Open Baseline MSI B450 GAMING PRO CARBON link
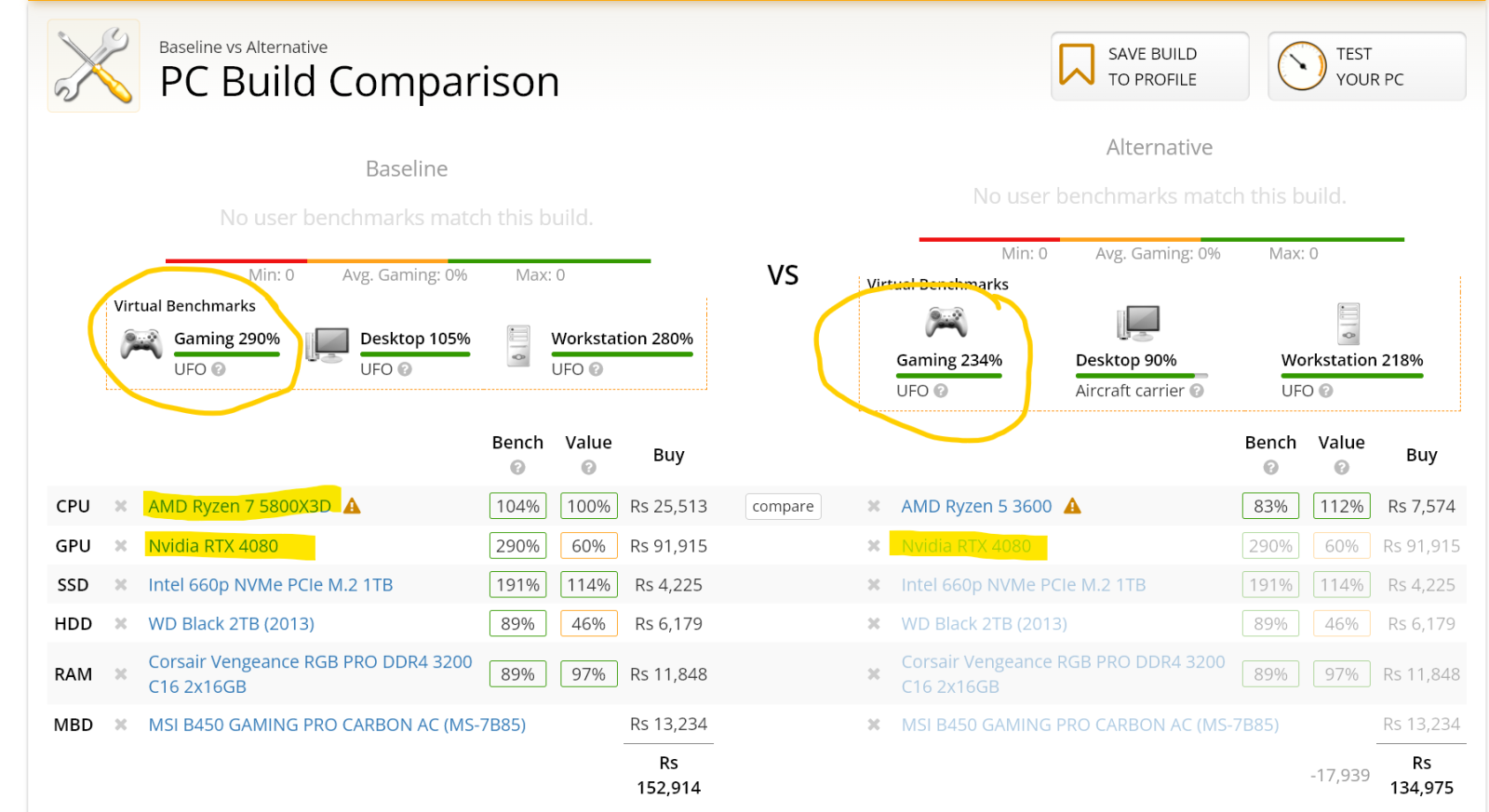This screenshot has height=812, width=1489. [337, 725]
